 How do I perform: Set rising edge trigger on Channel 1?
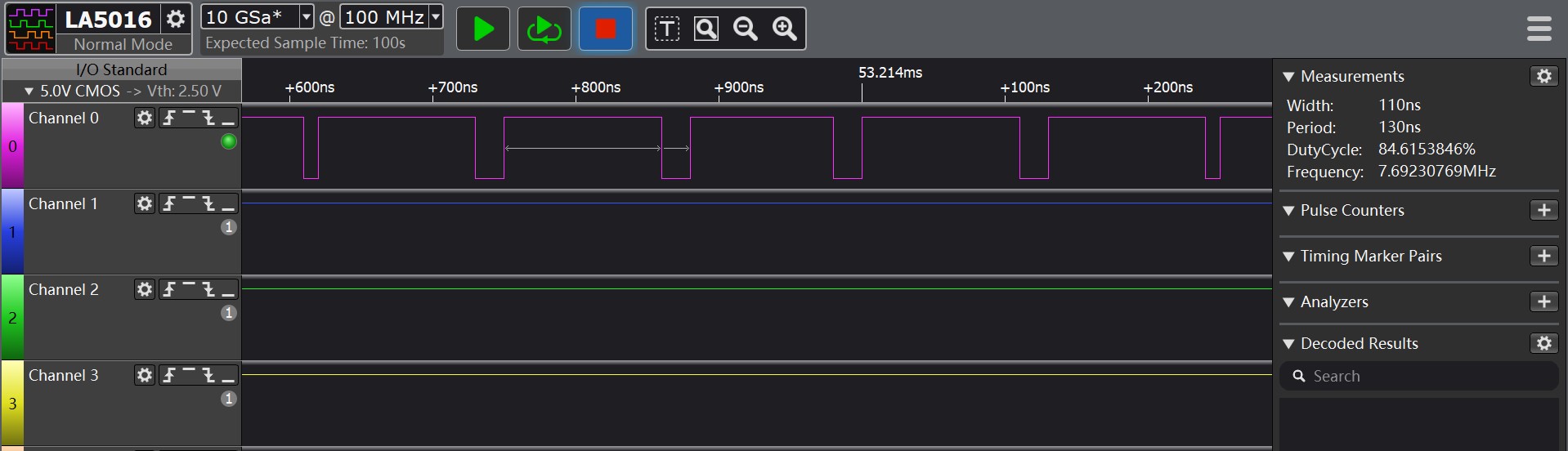[x=169, y=203]
